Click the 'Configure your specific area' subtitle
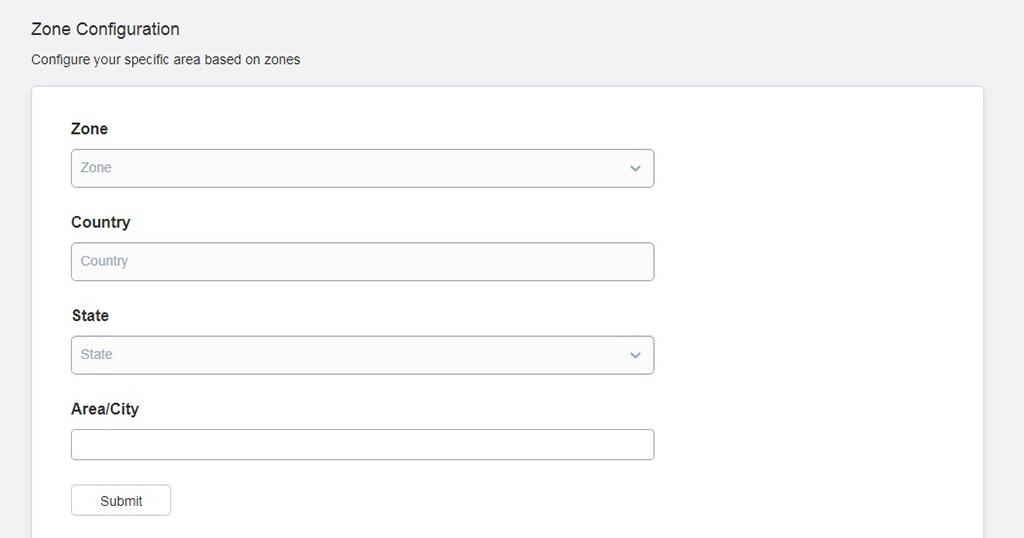1024x538 pixels. click(166, 59)
